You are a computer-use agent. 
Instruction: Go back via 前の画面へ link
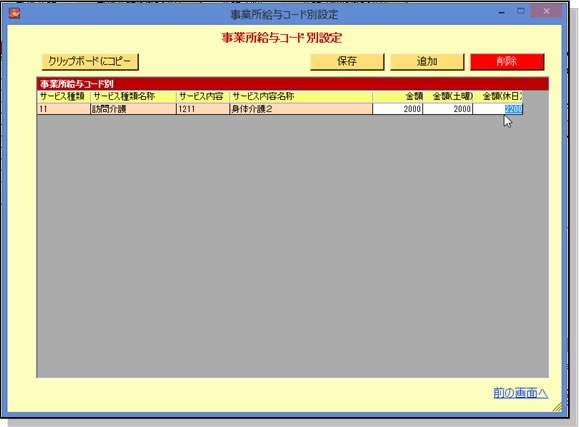point(521,393)
